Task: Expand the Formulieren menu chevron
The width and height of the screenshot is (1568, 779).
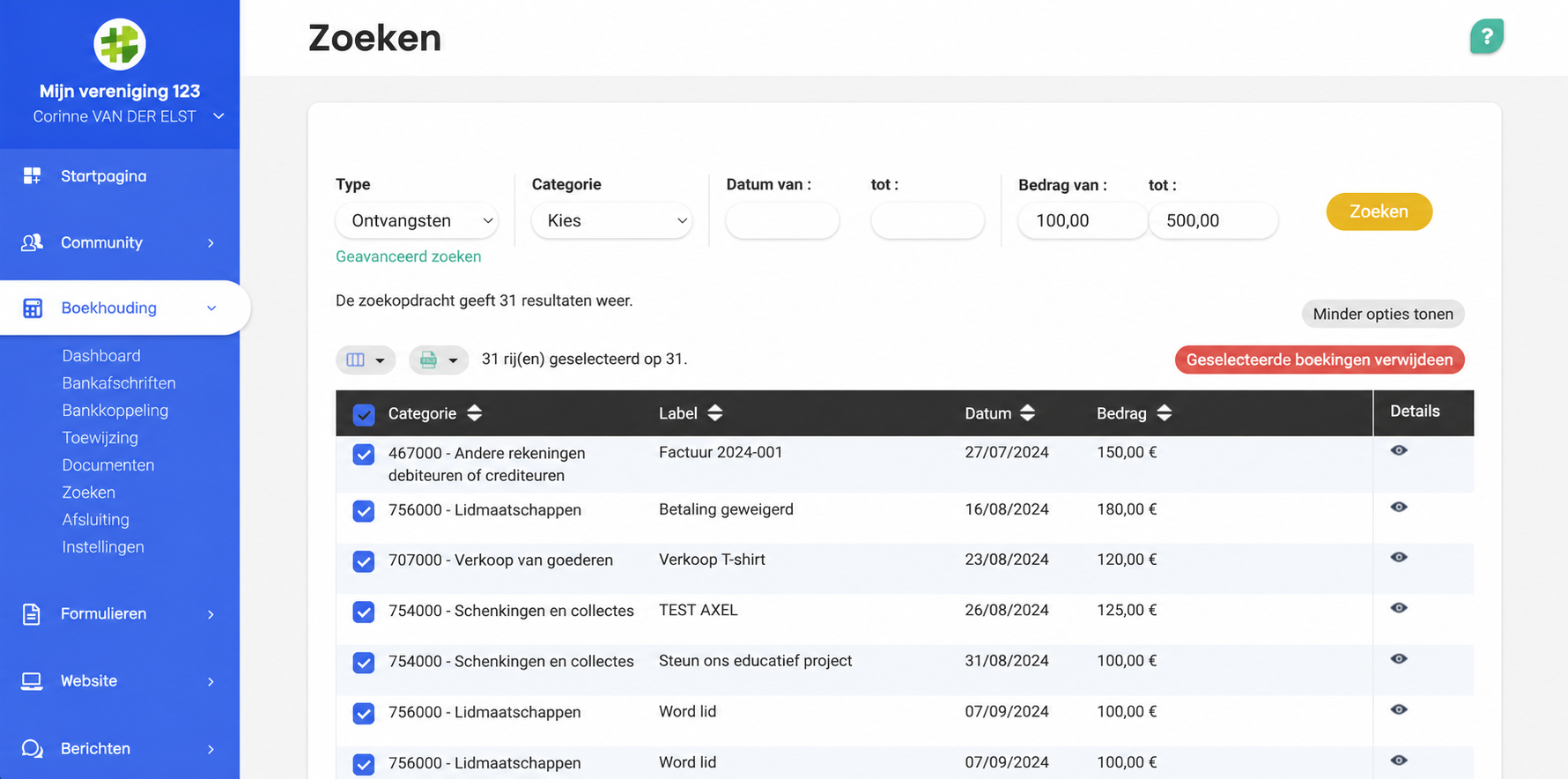Action: (x=211, y=614)
